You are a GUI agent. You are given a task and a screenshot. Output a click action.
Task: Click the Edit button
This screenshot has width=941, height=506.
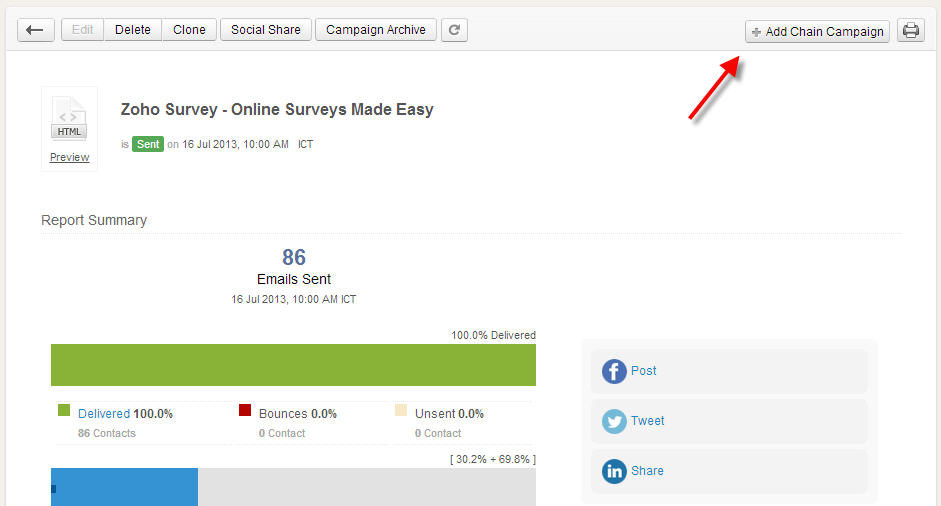(83, 30)
